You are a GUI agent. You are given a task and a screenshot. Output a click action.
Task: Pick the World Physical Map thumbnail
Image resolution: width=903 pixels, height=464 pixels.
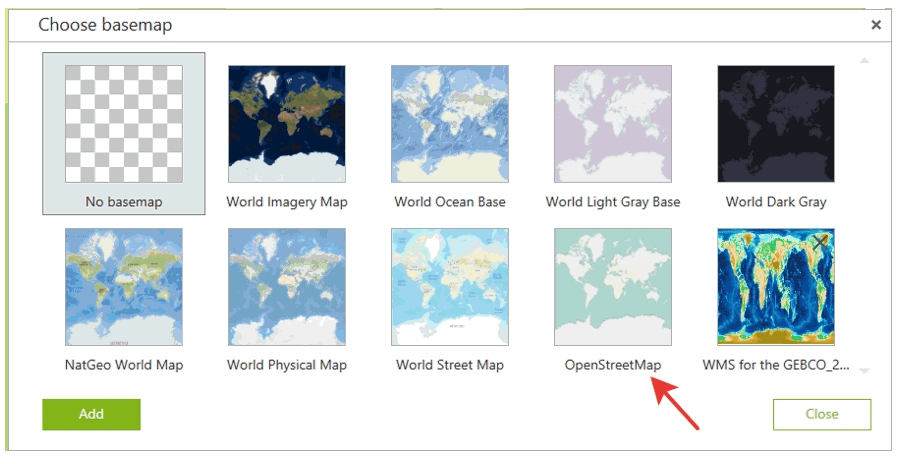click(287, 287)
